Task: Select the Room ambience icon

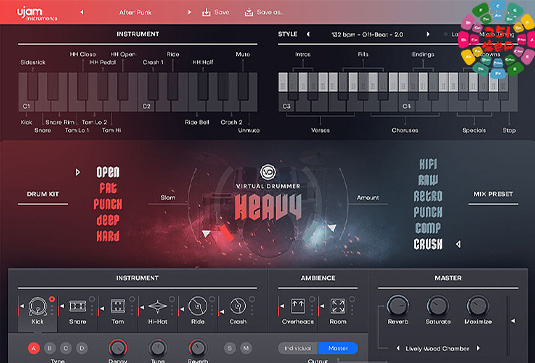Action: (x=338, y=306)
